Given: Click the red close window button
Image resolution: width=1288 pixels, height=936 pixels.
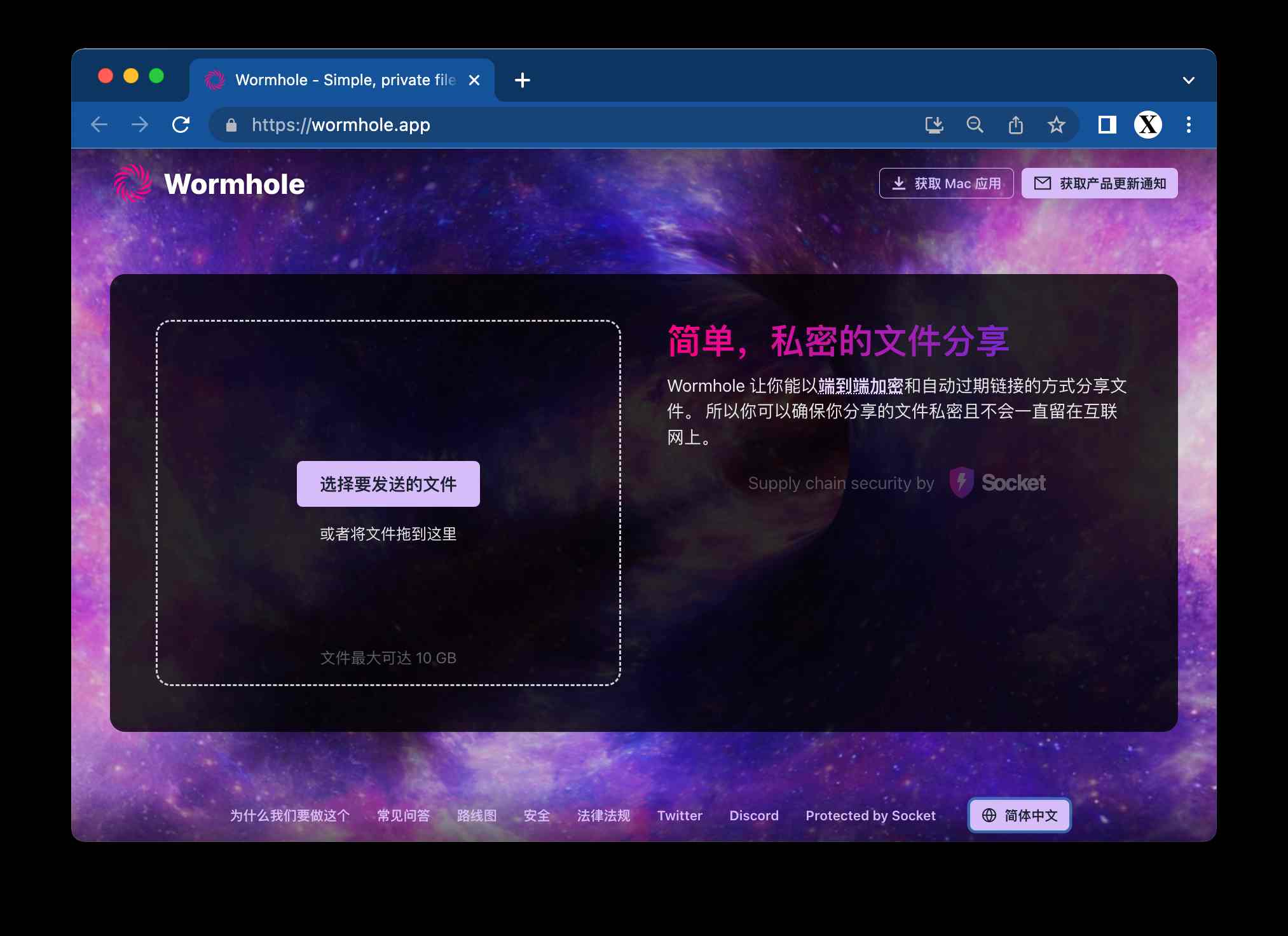Looking at the screenshot, I should [106, 76].
